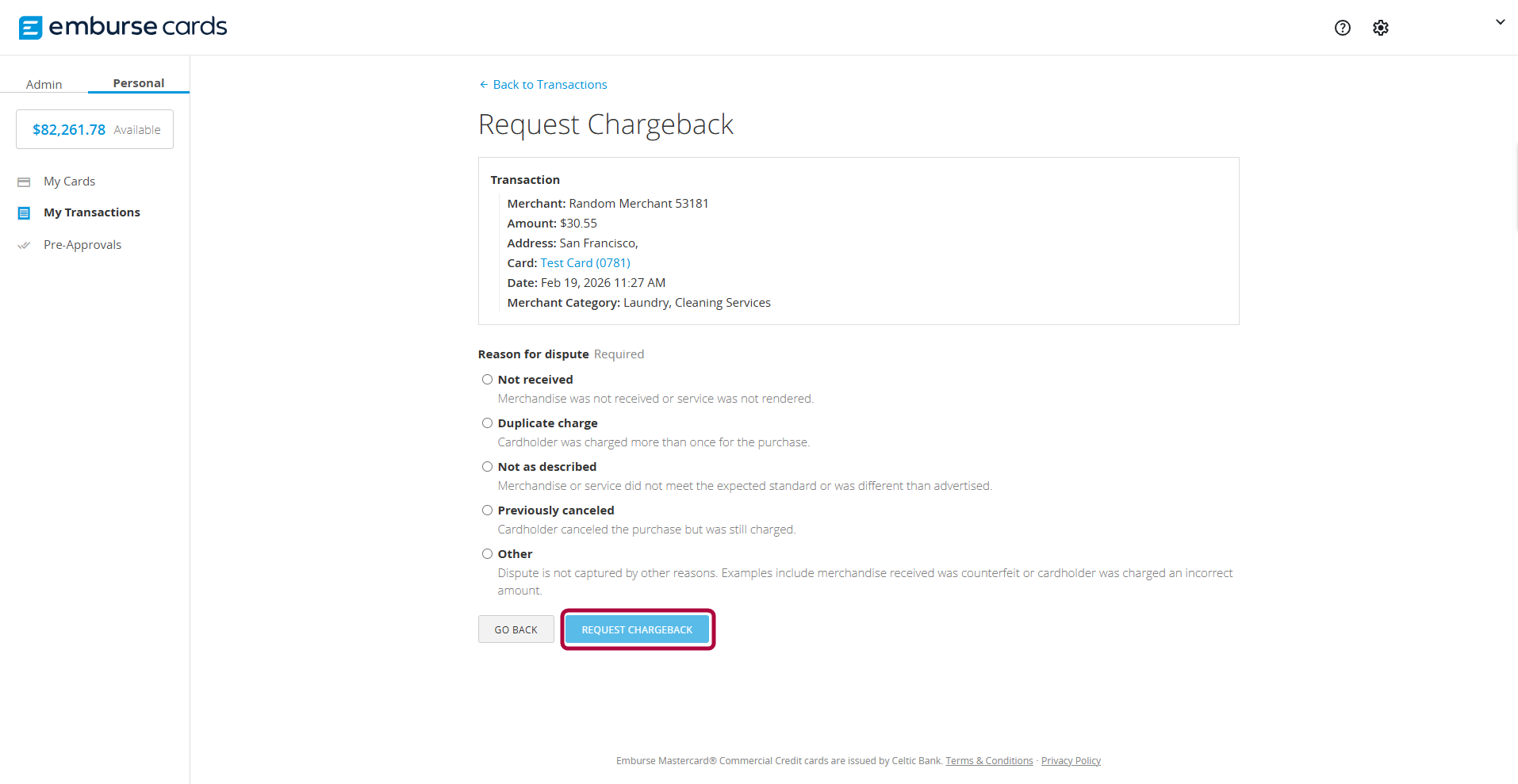Open the Test Card (0781) link

(585, 262)
